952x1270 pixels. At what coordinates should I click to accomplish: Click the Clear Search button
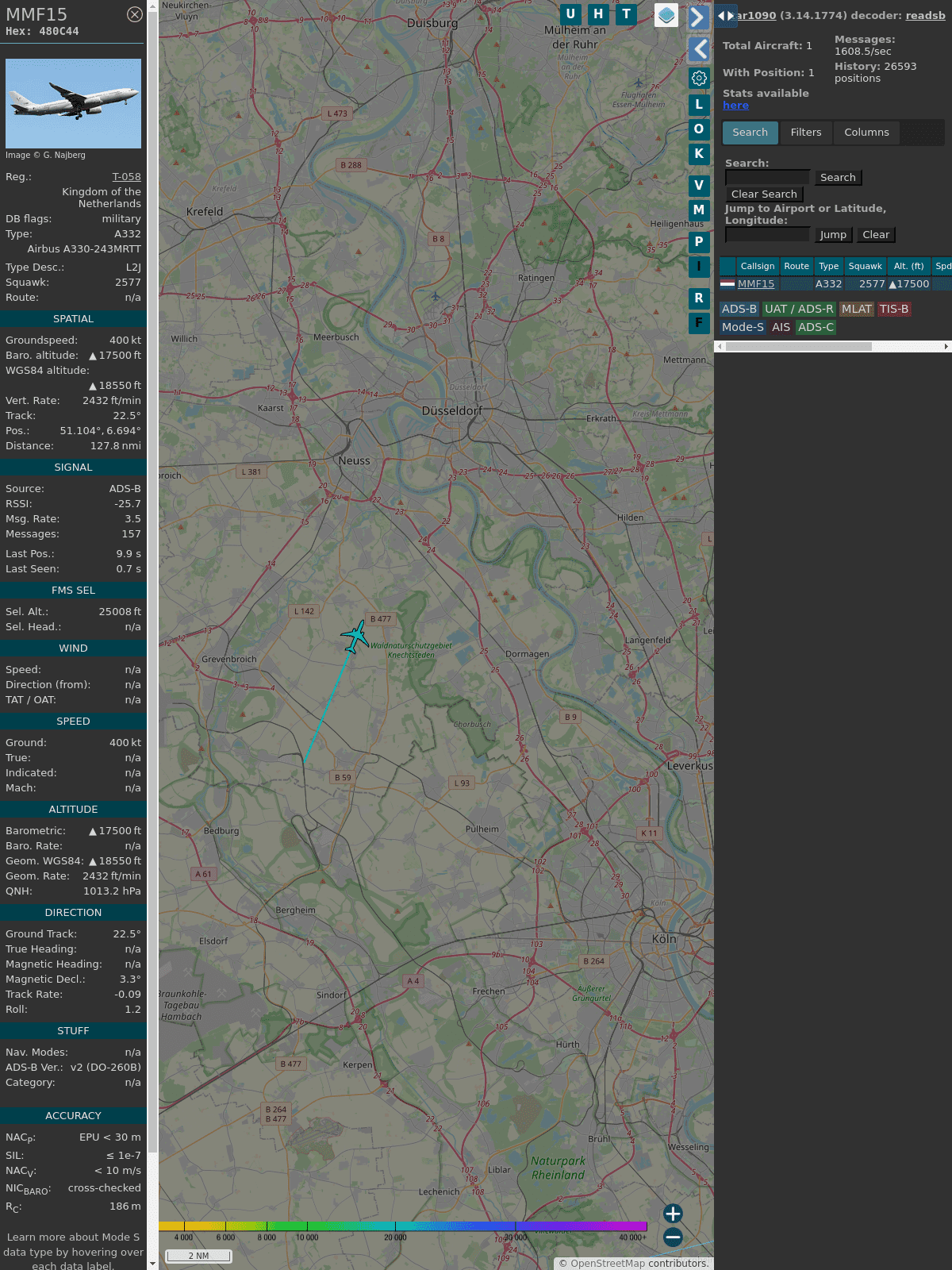pos(764,194)
